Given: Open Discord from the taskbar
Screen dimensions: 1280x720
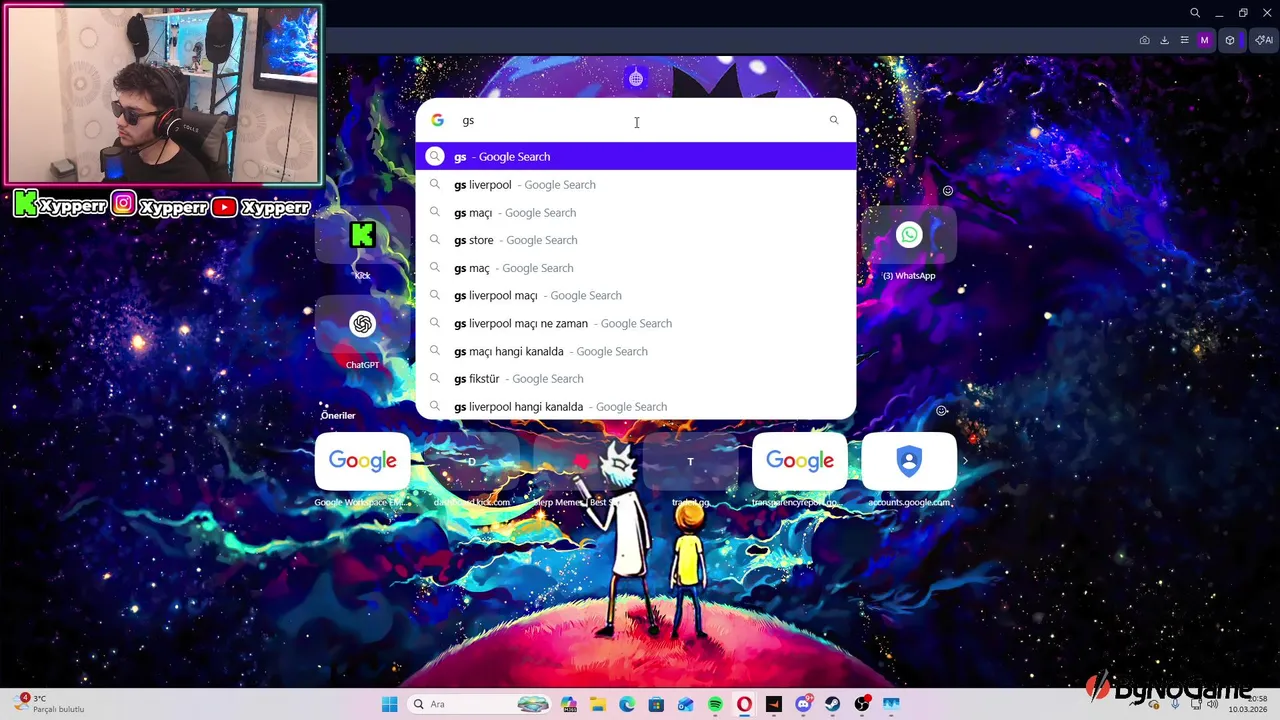Looking at the screenshot, I should [x=803, y=704].
